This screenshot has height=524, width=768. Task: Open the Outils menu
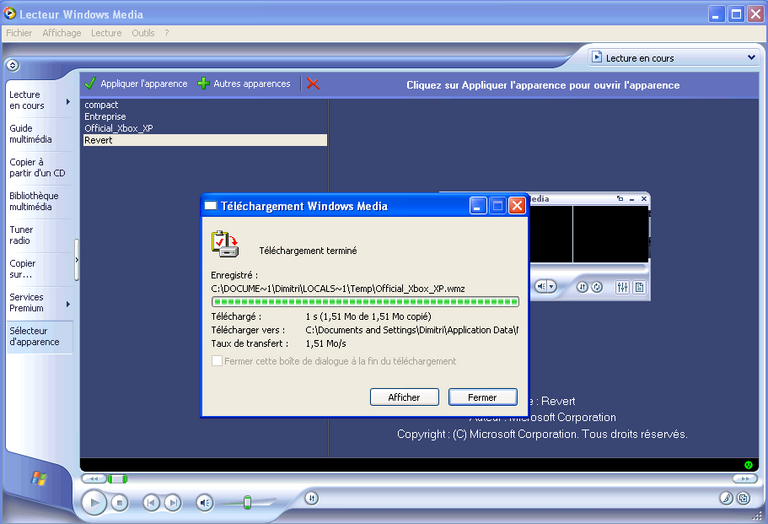click(143, 33)
